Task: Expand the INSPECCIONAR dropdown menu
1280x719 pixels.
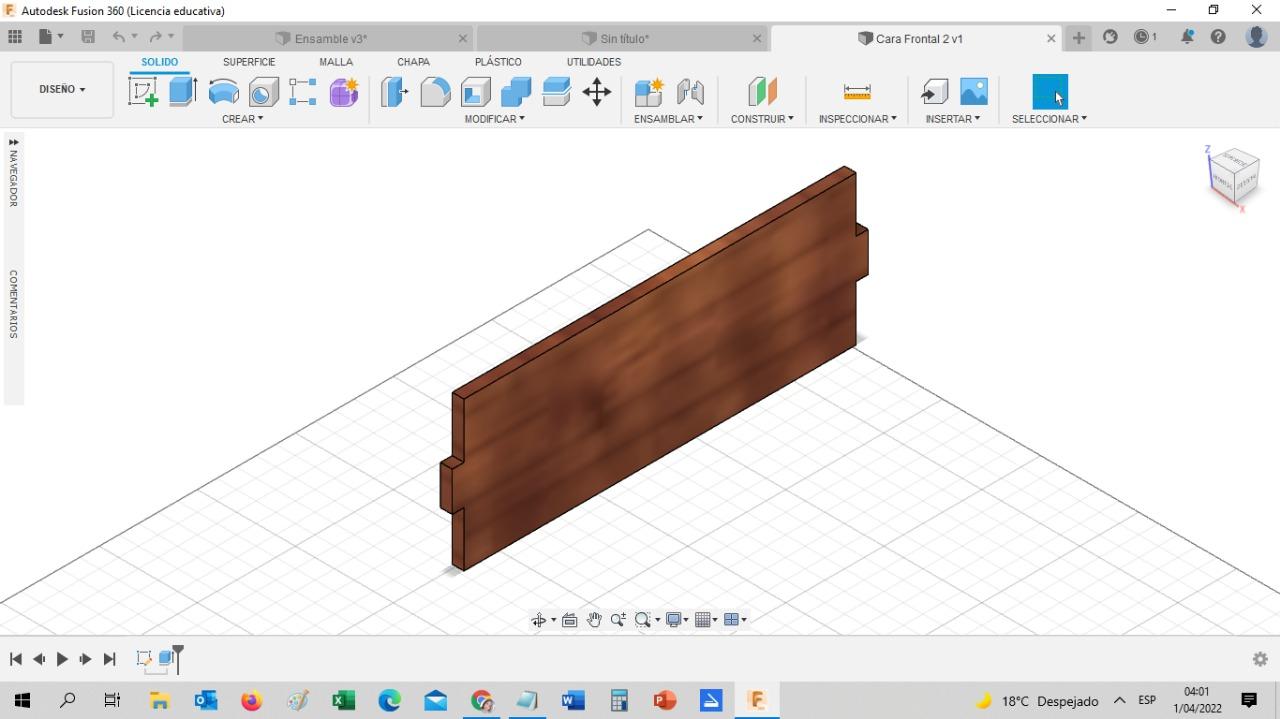Action: pyautogui.click(x=857, y=119)
